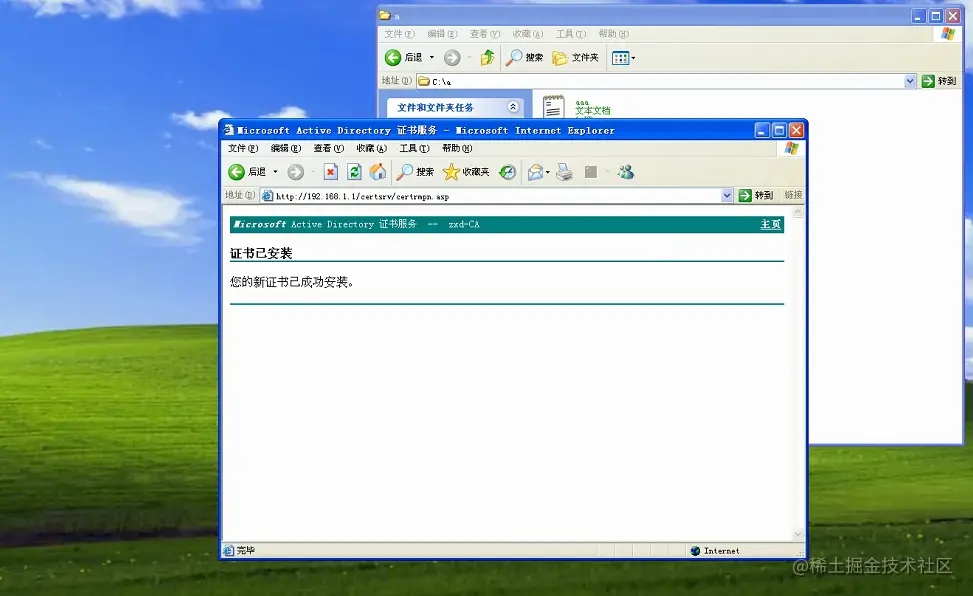Open the Messenger people icon in IE
Viewport: 973px width, 596px height.
626,172
